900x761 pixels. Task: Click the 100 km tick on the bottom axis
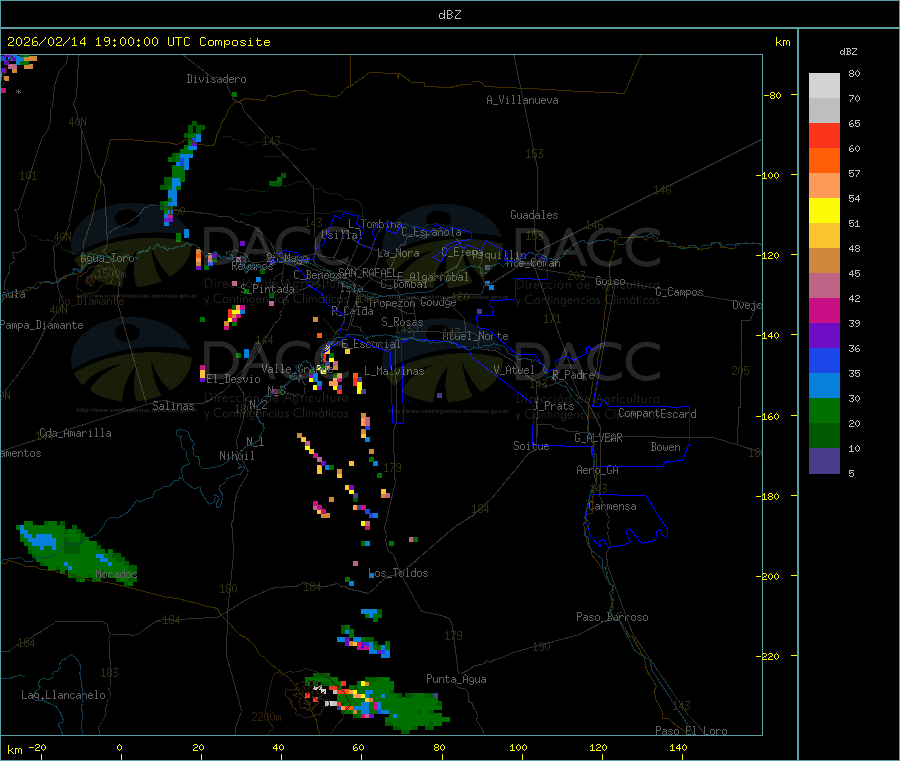518,747
